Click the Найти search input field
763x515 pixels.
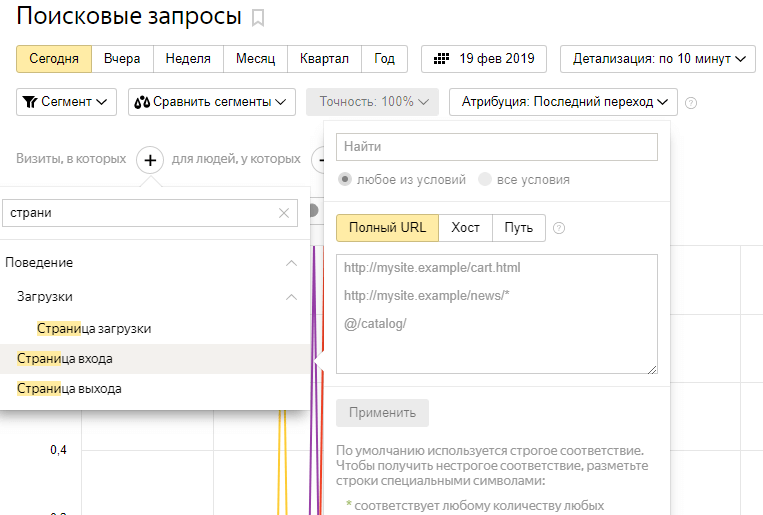tap(496, 147)
